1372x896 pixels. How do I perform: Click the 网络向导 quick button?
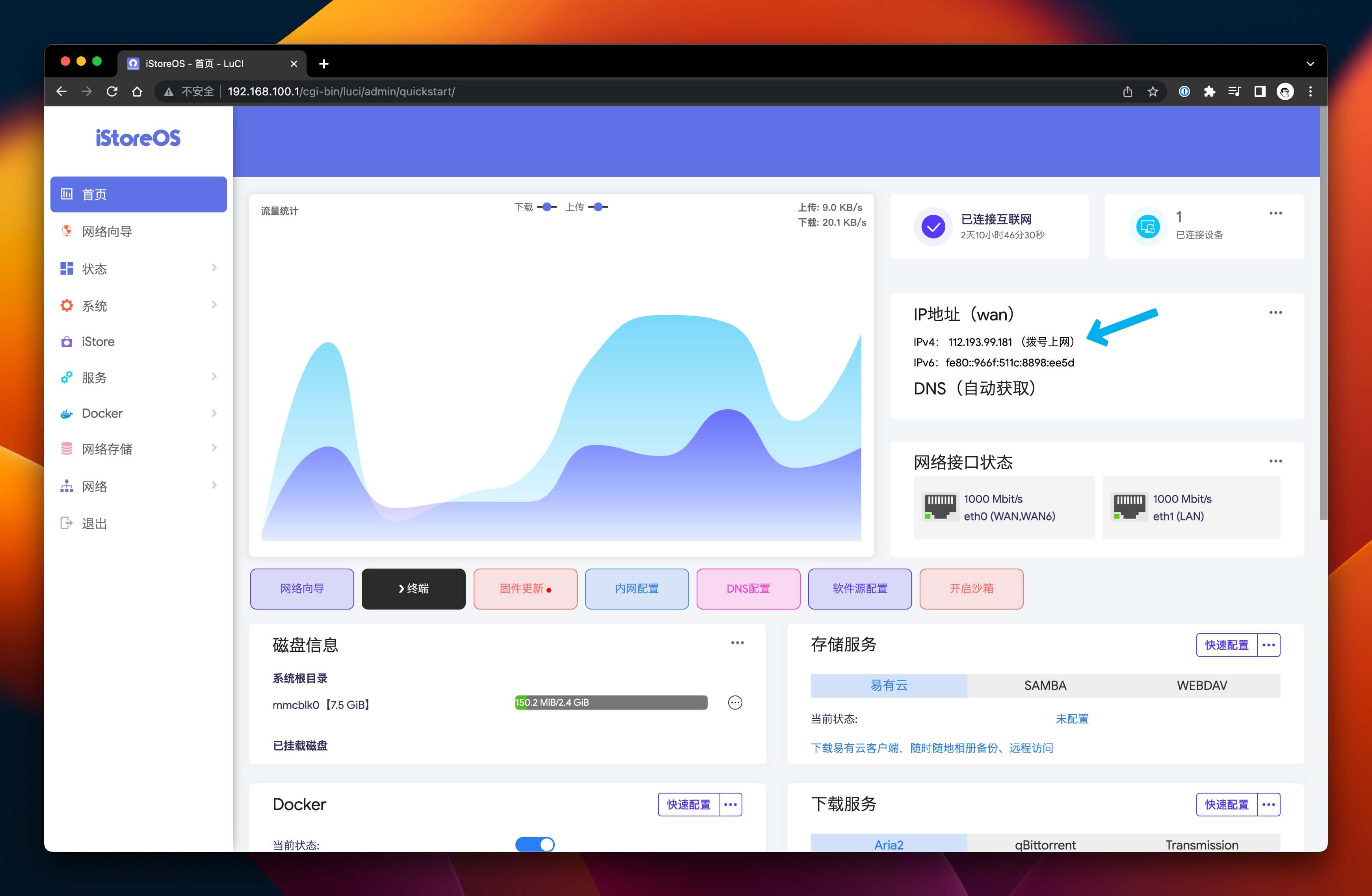(x=302, y=588)
